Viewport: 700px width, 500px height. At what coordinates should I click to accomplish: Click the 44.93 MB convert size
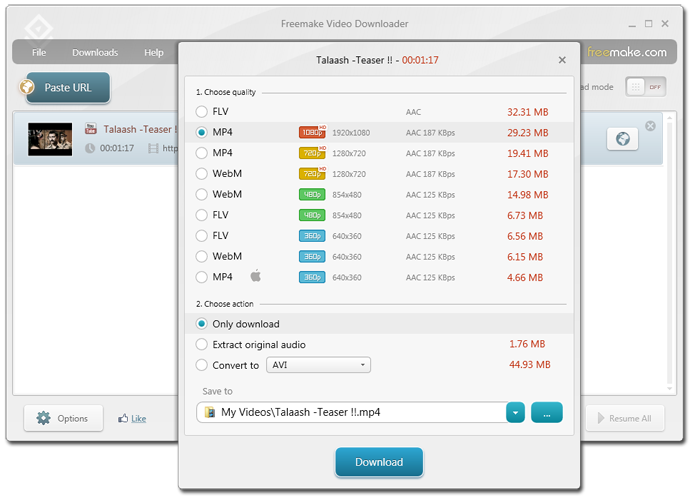click(x=529, y=364)
